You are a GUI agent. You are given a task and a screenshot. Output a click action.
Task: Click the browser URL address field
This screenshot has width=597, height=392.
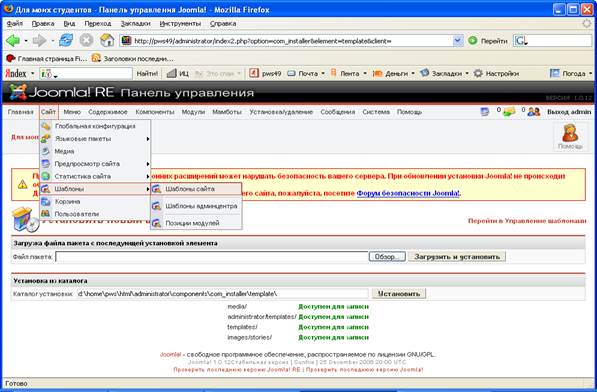pyautogui.click(x=292, y=41)
